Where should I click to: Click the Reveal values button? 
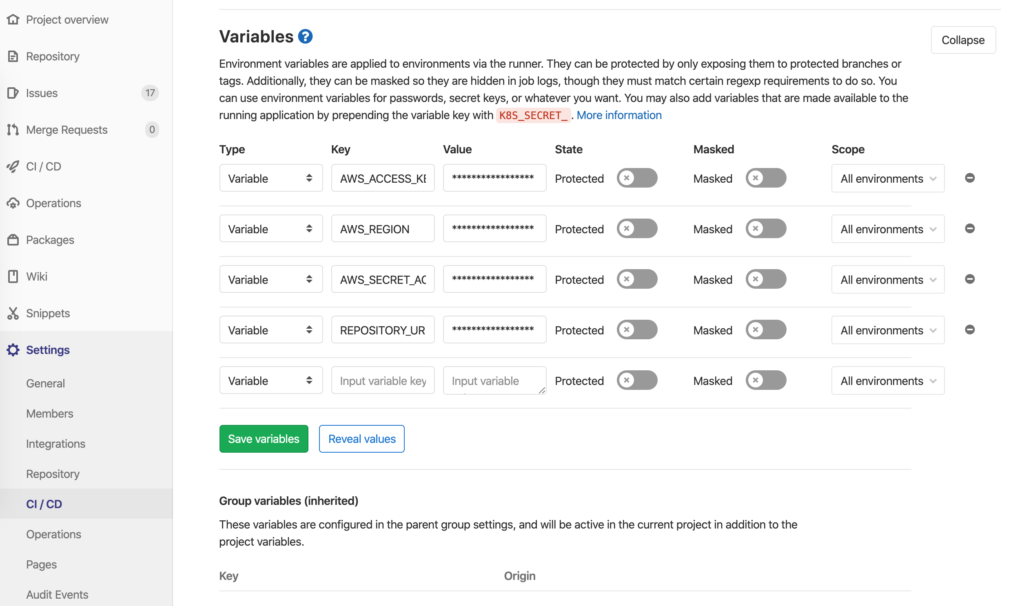click(x=362, y=439)
